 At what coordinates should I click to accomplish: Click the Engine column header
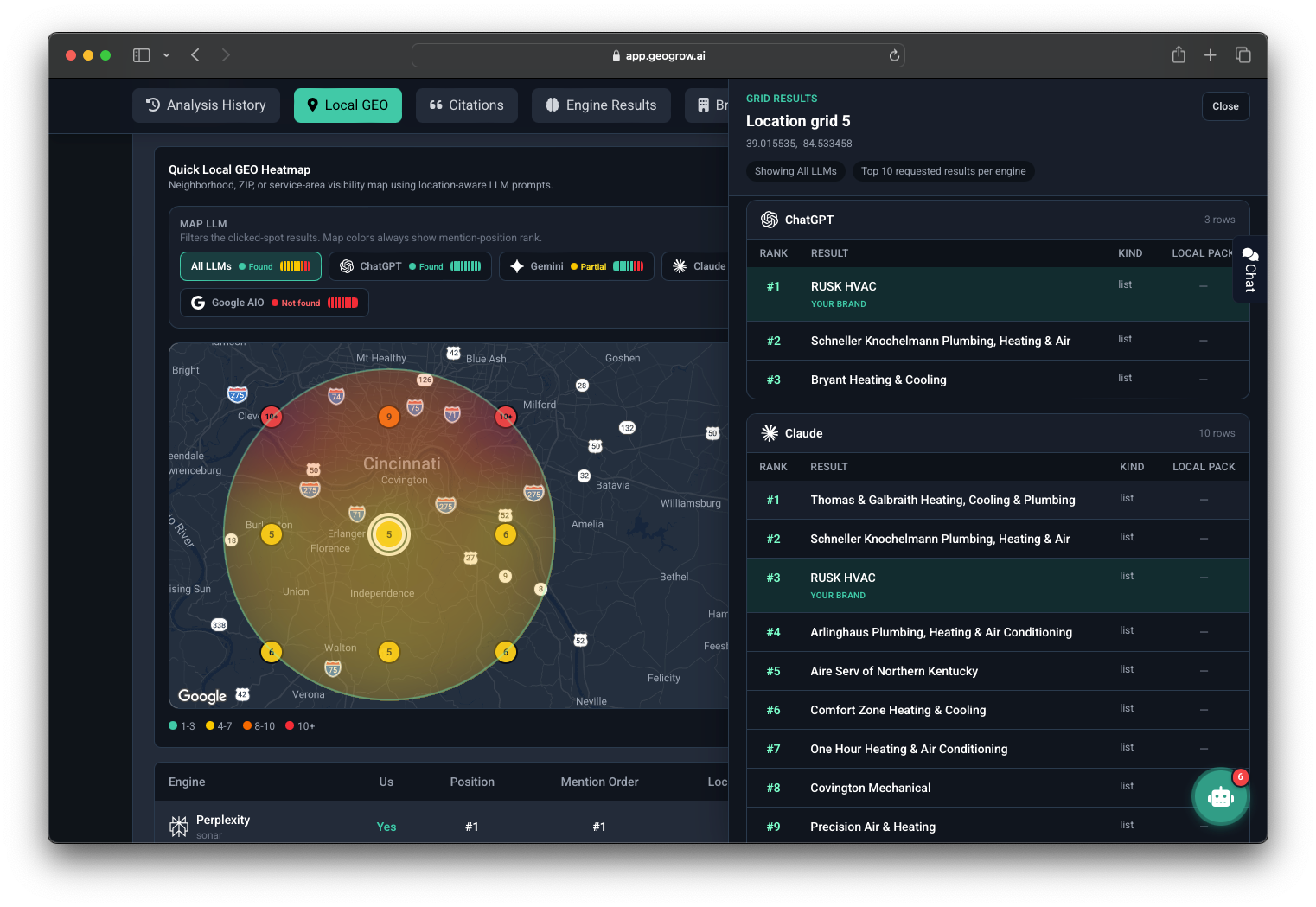[x=187, y=782]
